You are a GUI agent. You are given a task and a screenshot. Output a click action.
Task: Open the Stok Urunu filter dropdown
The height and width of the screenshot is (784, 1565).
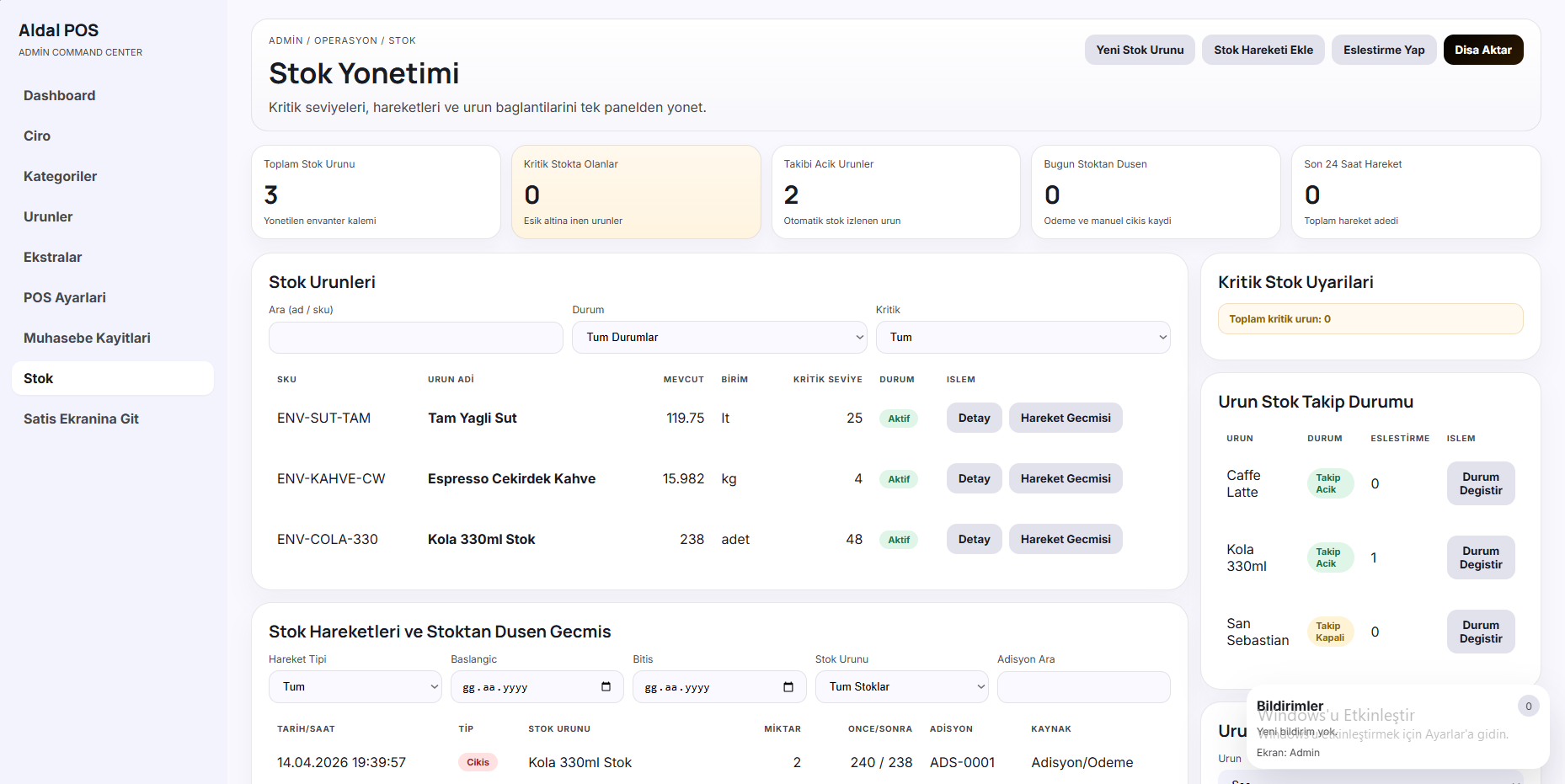(x=901, y=686)
